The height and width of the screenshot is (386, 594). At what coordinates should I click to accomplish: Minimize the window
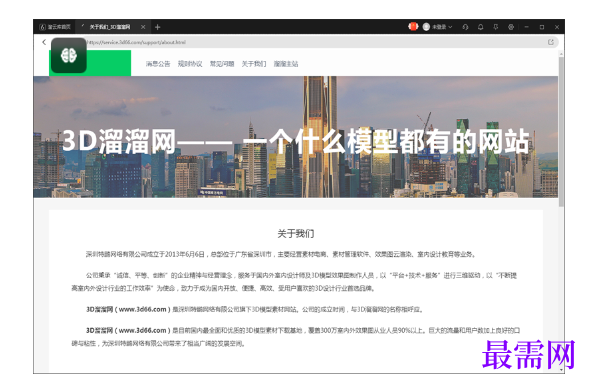[x=527, y=27]
